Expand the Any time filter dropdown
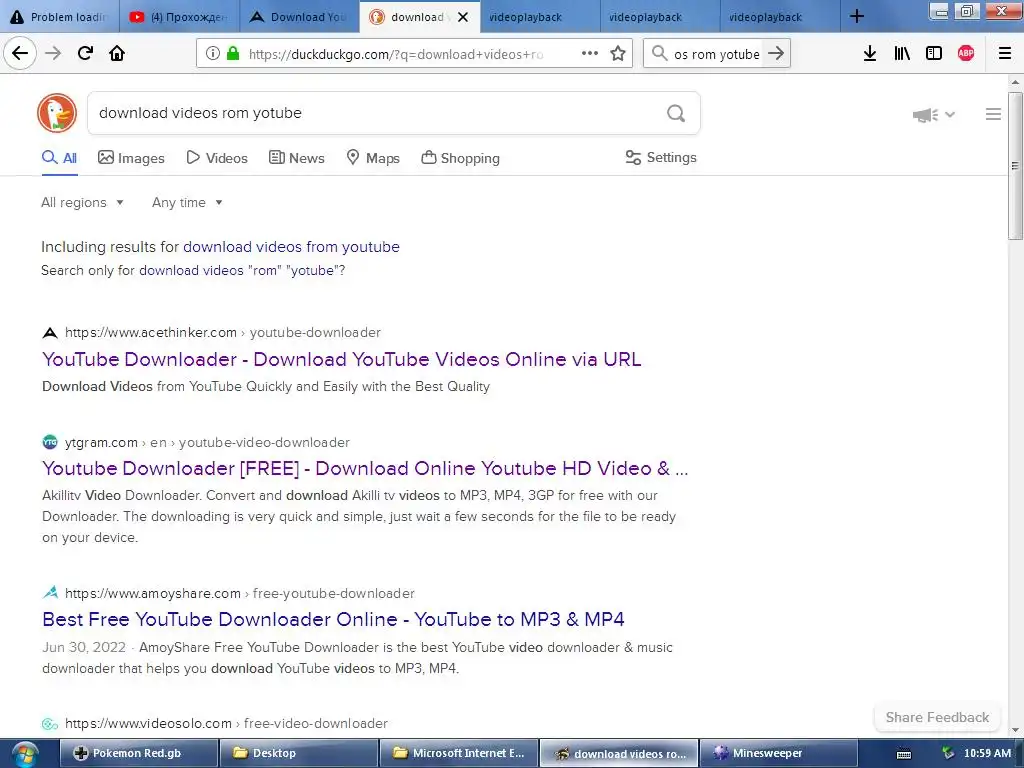This screenshot has width=1024, height=768. [x=187, y=202]
